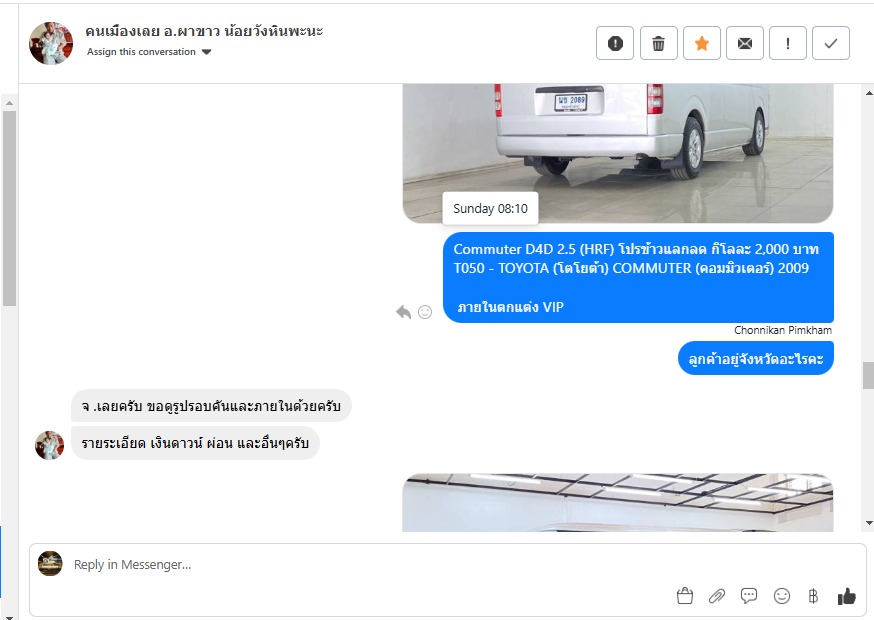Reply to the Commuter D4D message
This screenshot has width=874, height=620.
point(403,312)
